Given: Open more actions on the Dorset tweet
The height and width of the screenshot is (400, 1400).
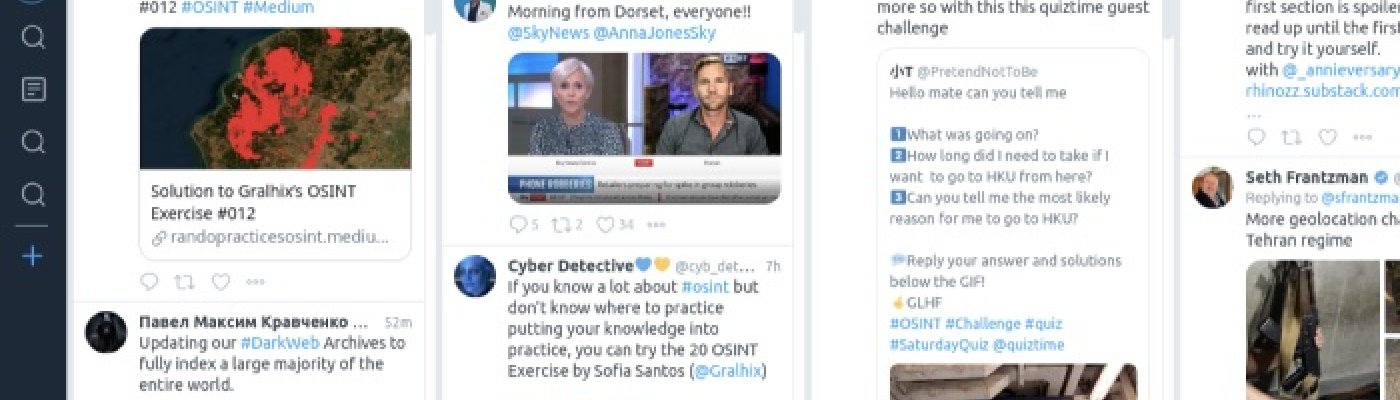Looking at the screenshot, I should tap(656, 224).
